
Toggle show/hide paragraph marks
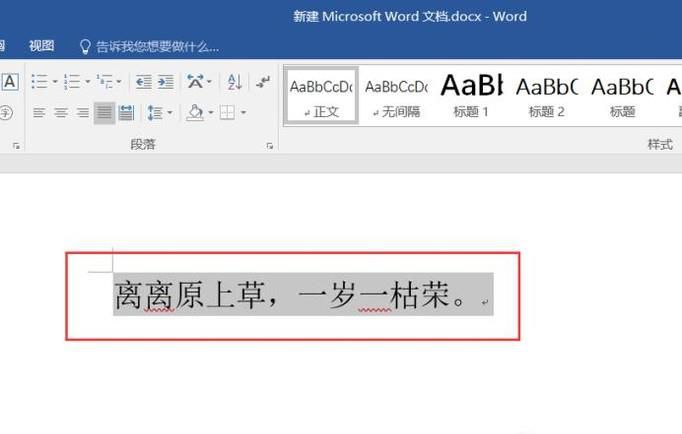263,81
